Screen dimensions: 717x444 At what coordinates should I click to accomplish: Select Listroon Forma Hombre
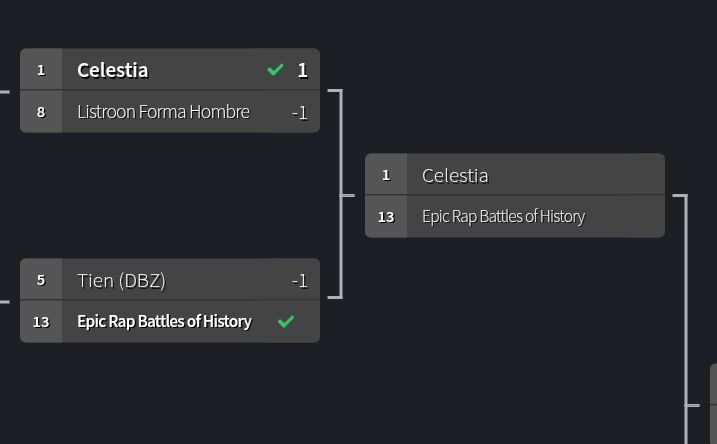coord(163,112)
